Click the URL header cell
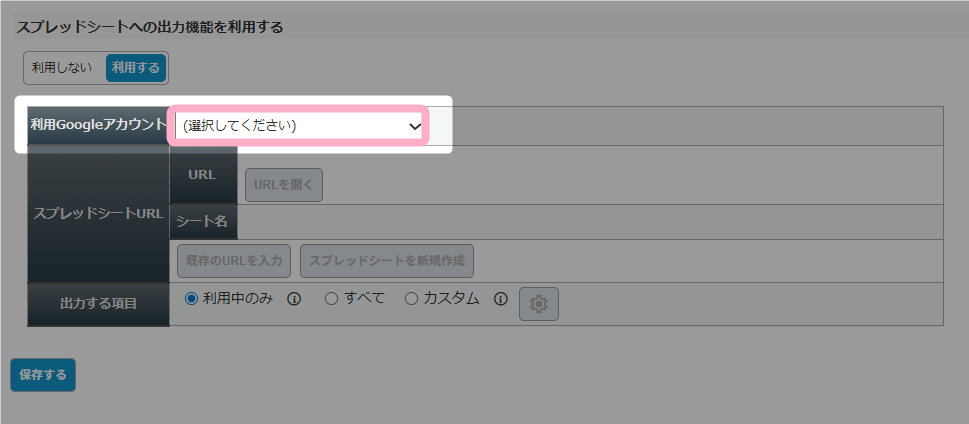 pyautogui.click(x=203, y=176)
